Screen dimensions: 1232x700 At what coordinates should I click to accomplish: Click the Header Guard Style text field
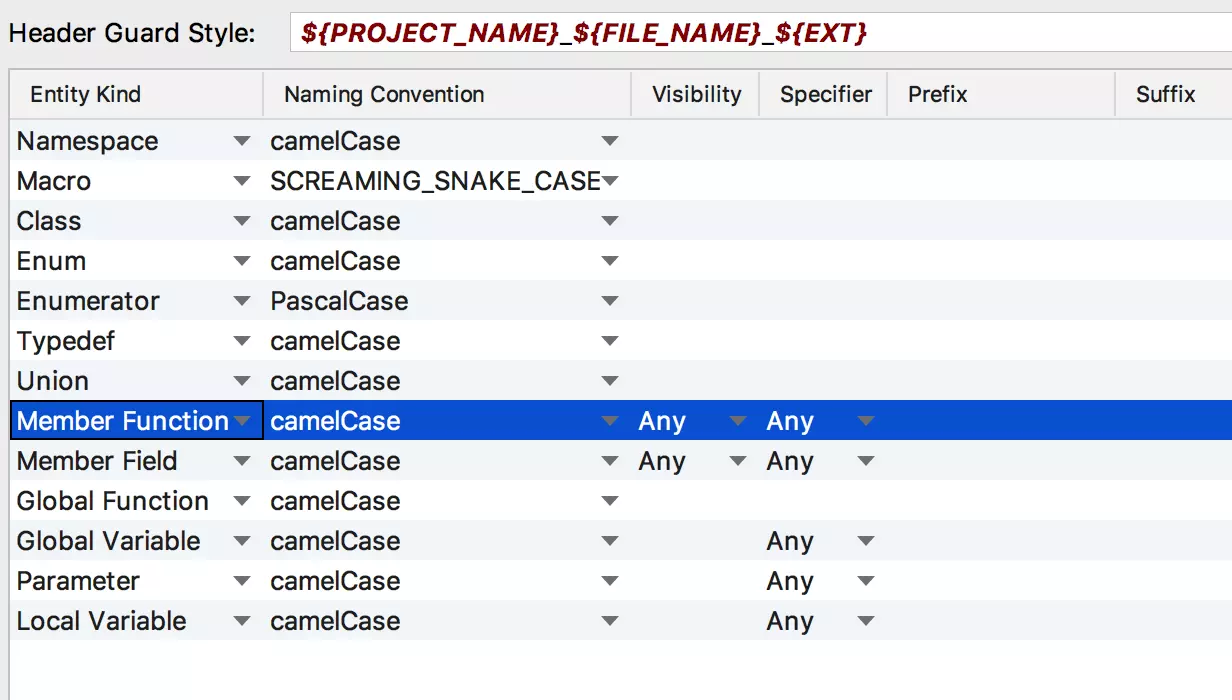[x=760, y=33]
